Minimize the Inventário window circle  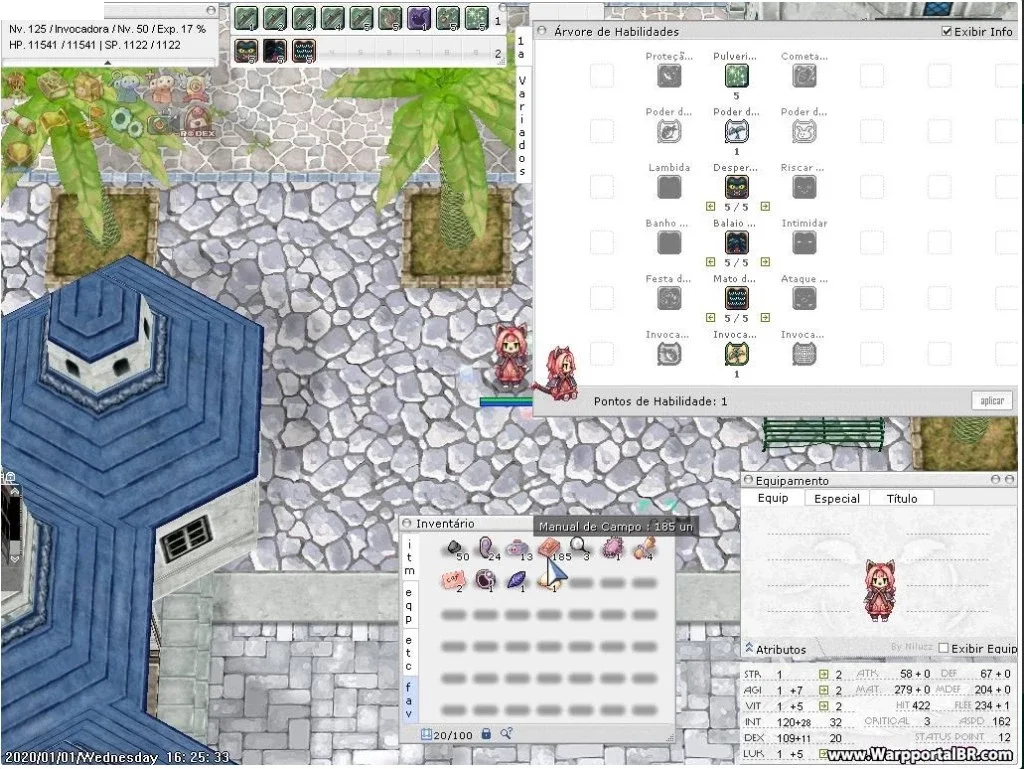pos(407,523)
